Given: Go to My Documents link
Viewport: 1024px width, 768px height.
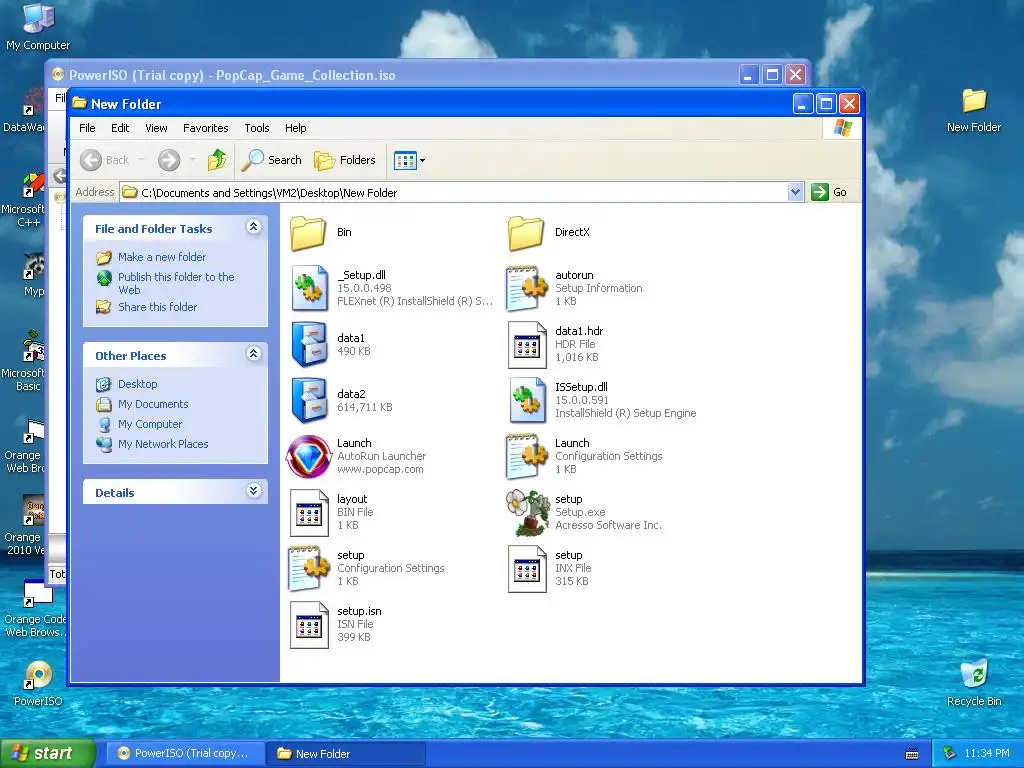Looking at the screenshot, I should 153,404.
